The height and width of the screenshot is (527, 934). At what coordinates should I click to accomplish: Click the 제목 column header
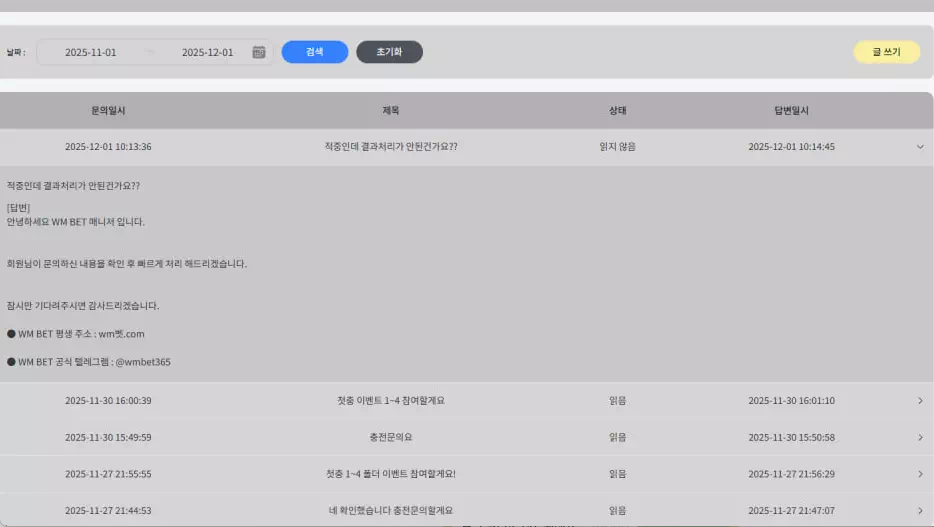click(391, 111)
